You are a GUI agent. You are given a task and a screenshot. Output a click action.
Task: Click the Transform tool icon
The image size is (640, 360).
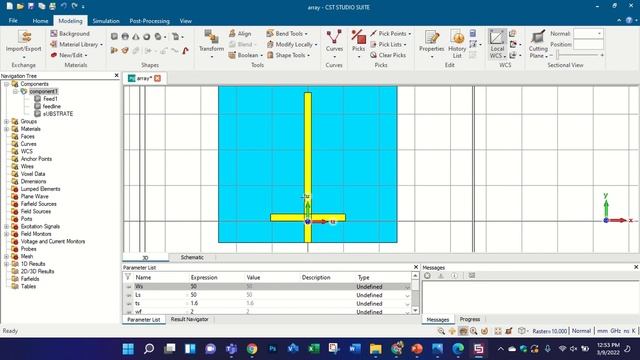coord(211,37)
